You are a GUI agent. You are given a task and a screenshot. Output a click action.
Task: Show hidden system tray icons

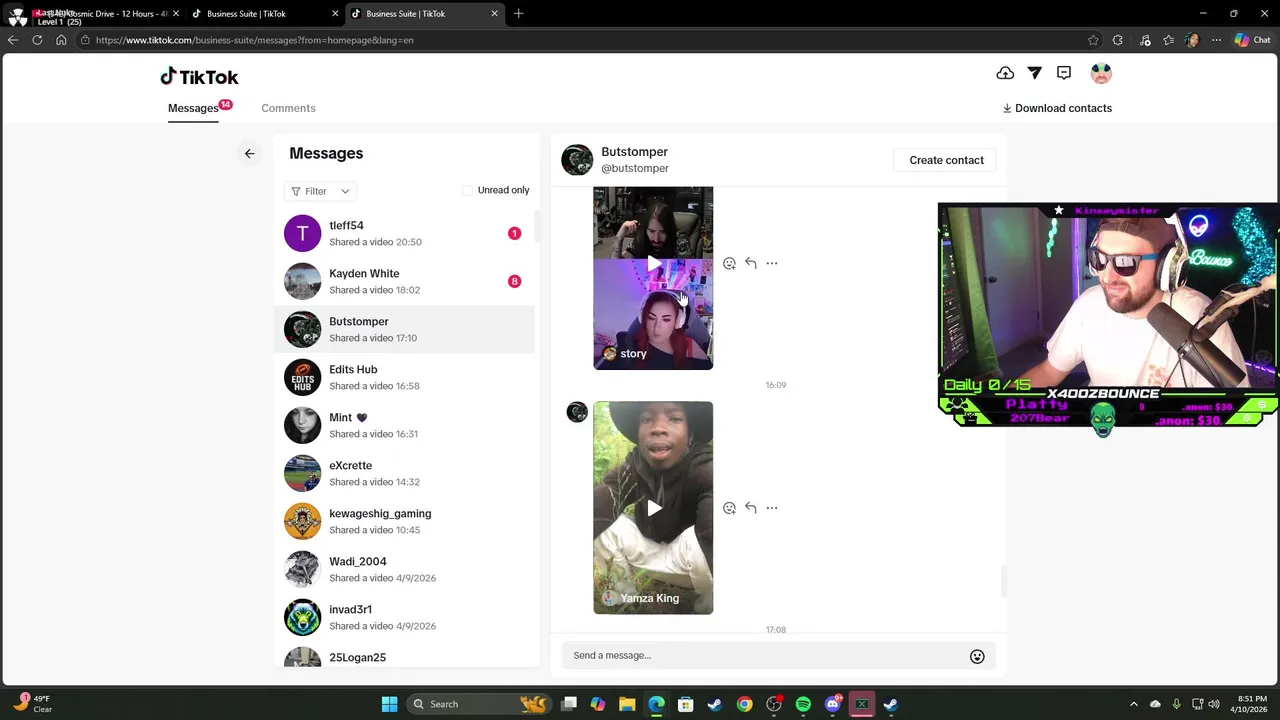[x=1133, y=704]
